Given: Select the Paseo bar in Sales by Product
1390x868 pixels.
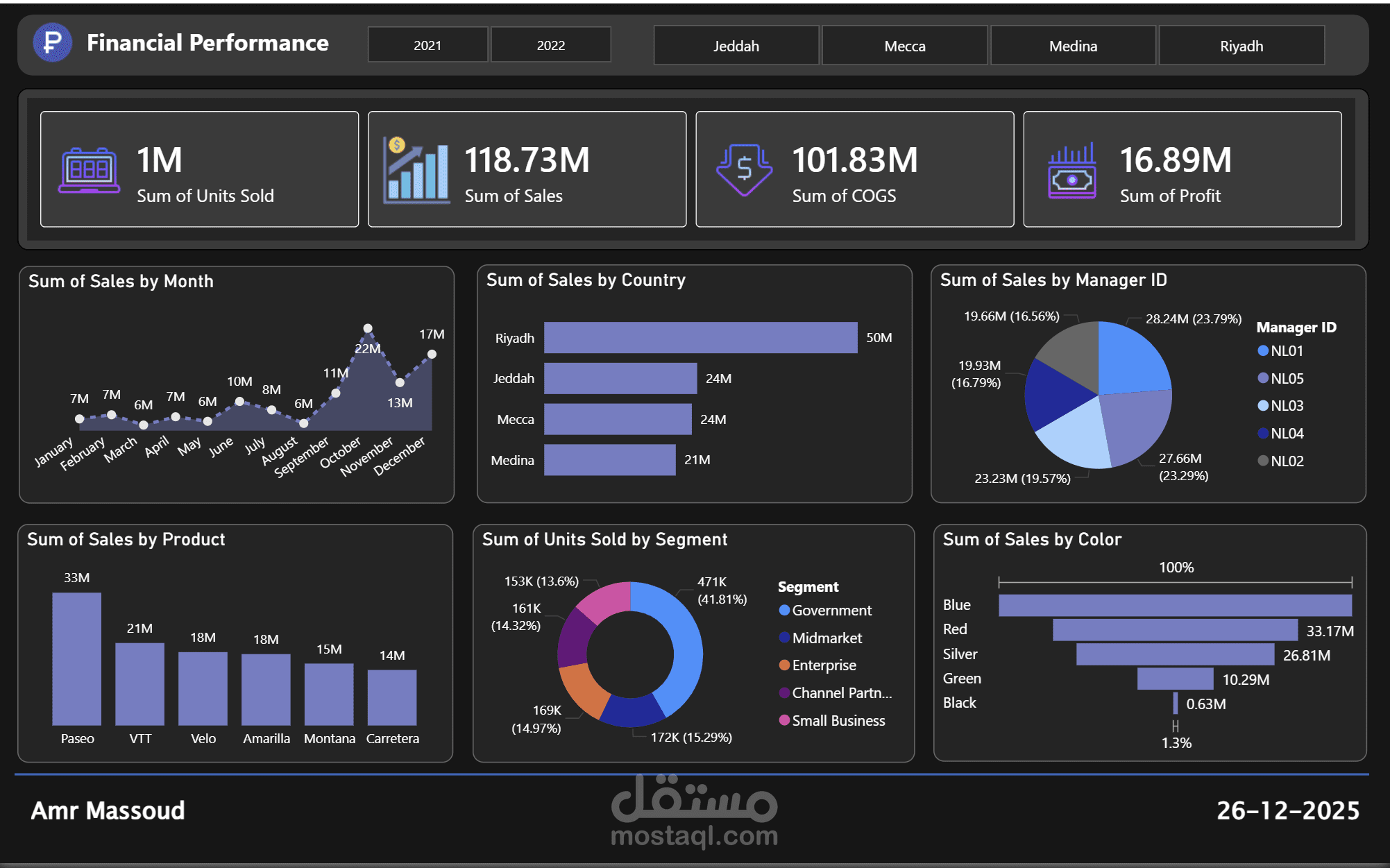Looking at the screenshot, I should coord(77,659).
